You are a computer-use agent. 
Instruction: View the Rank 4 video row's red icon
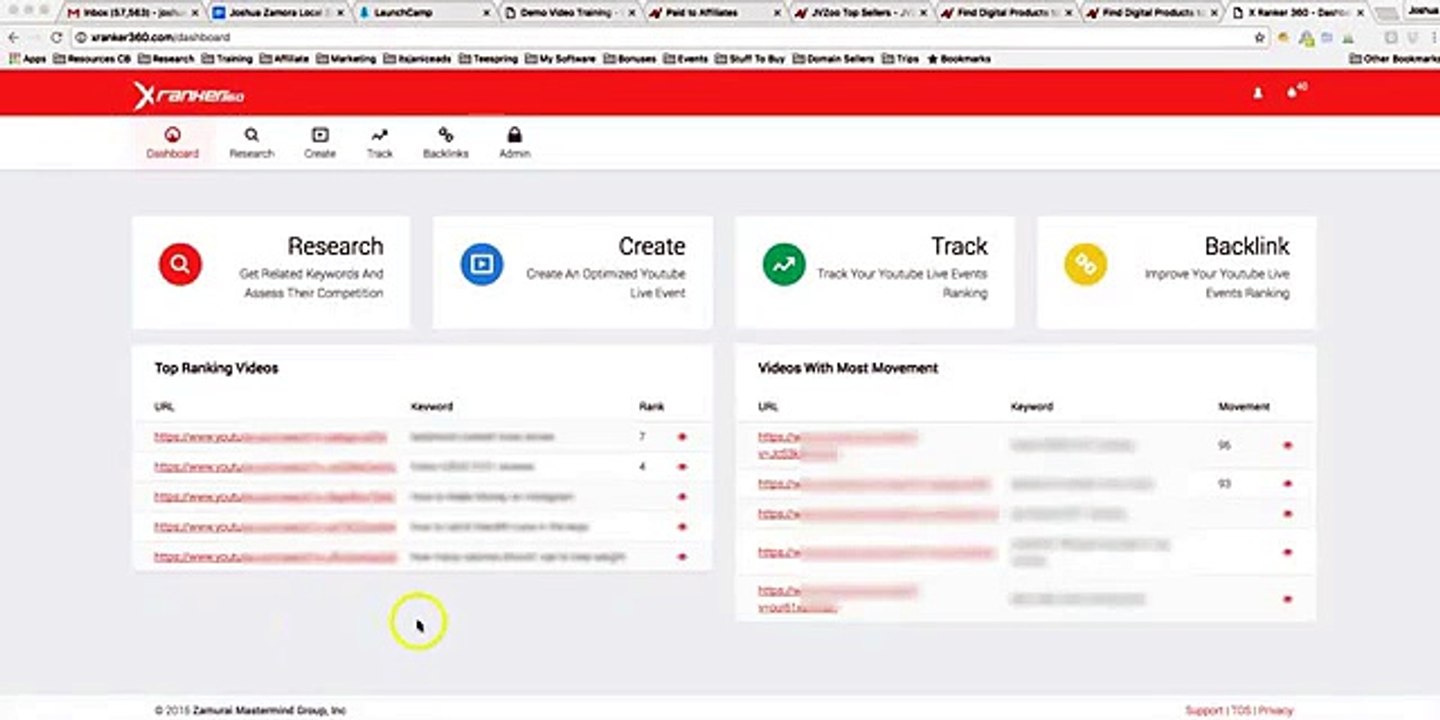pos(682,467)
